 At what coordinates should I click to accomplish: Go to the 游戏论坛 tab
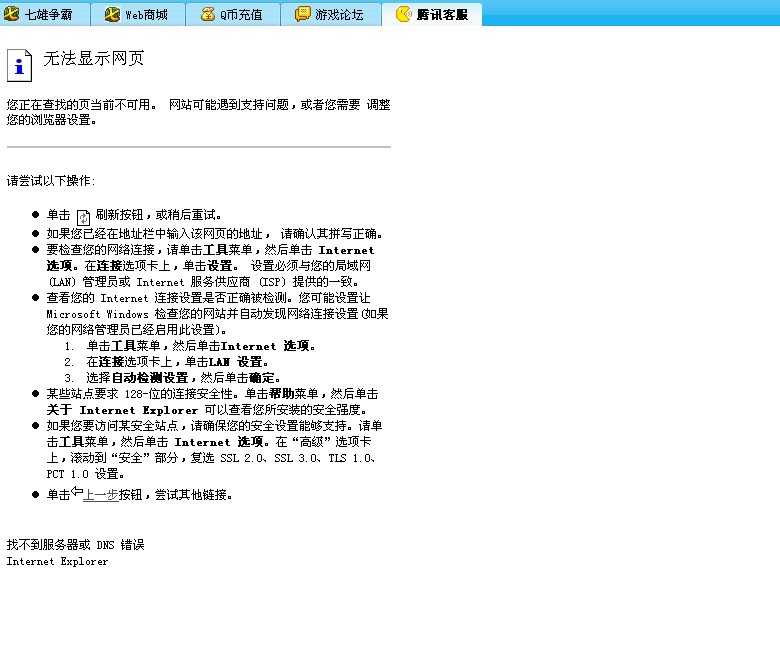point(331,14)
